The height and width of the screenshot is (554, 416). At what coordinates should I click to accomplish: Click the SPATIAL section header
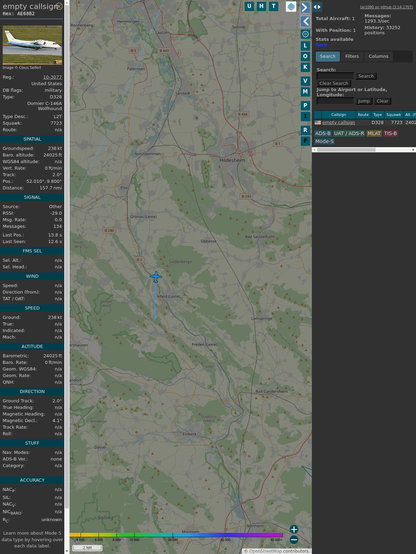(x=32, y=139)
